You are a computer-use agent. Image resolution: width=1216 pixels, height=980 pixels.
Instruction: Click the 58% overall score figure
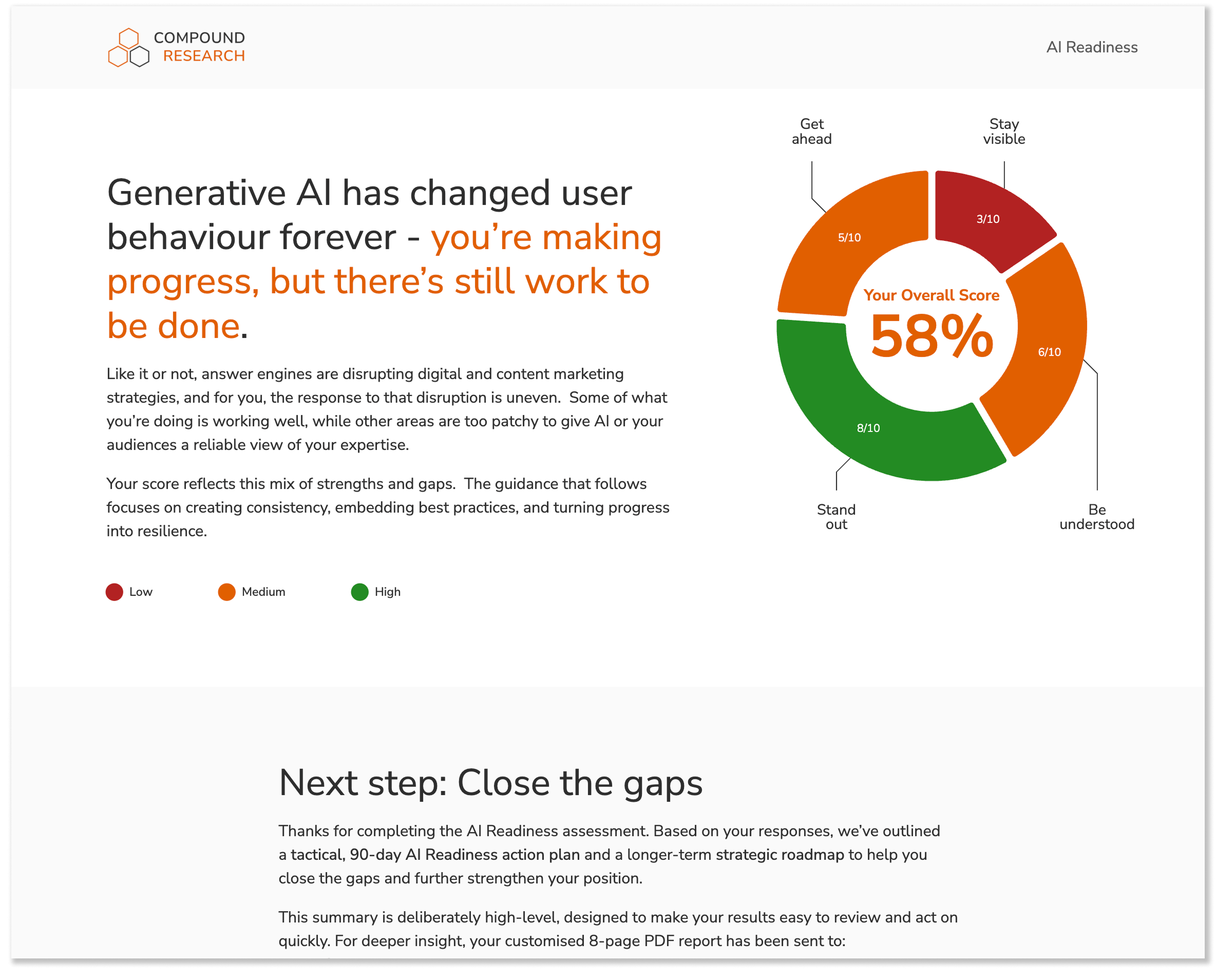[x=931, y=336]
